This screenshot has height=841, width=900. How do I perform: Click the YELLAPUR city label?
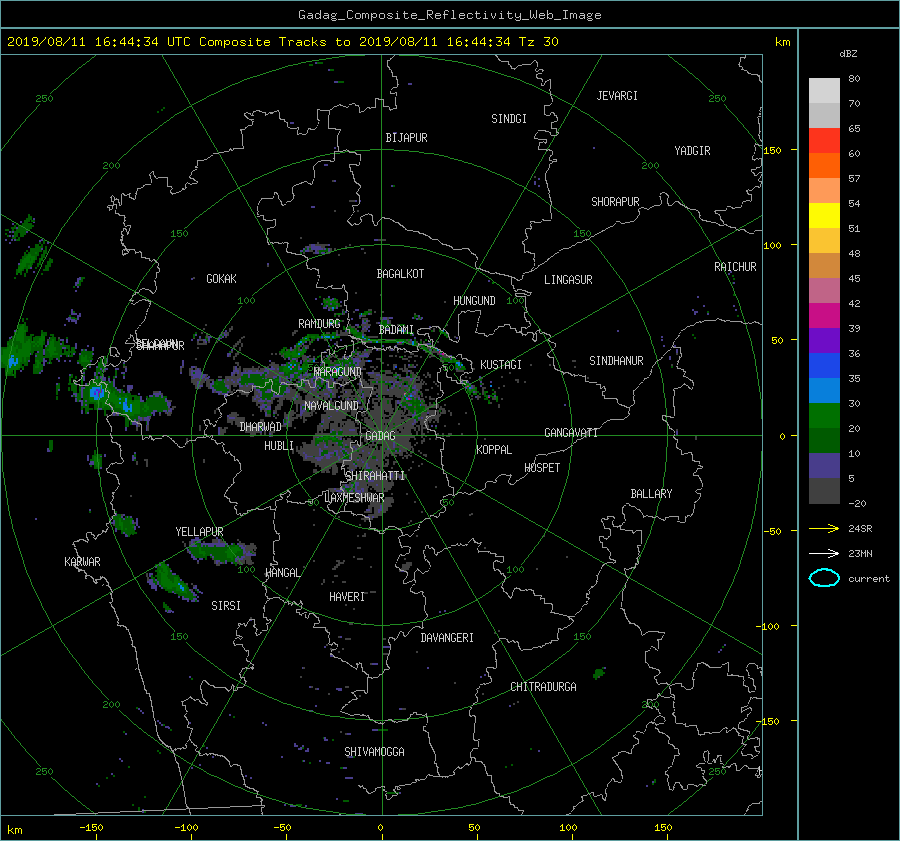[199, 532]
